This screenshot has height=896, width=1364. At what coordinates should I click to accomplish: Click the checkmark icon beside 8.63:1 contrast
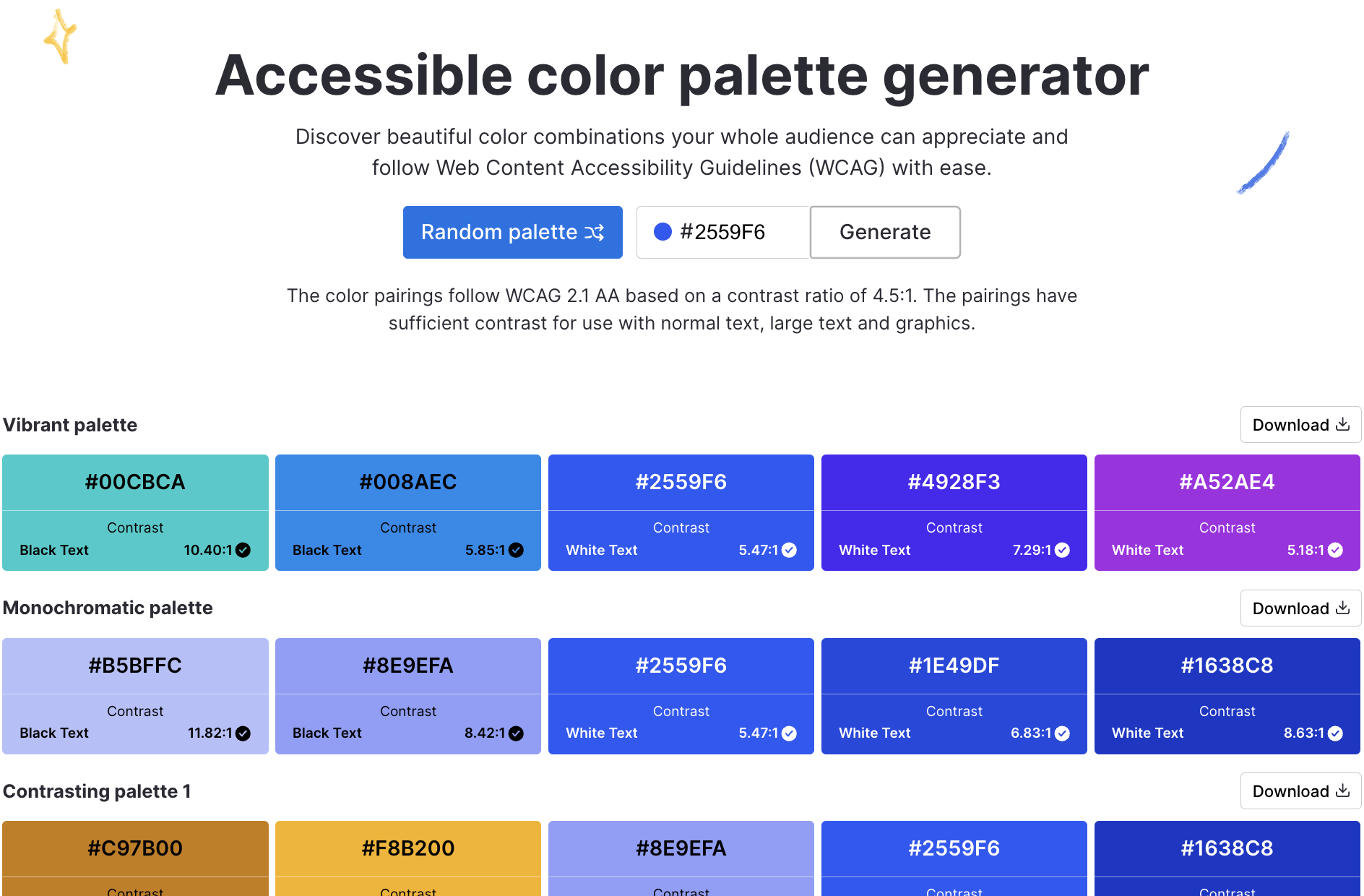coord(1335,733)
